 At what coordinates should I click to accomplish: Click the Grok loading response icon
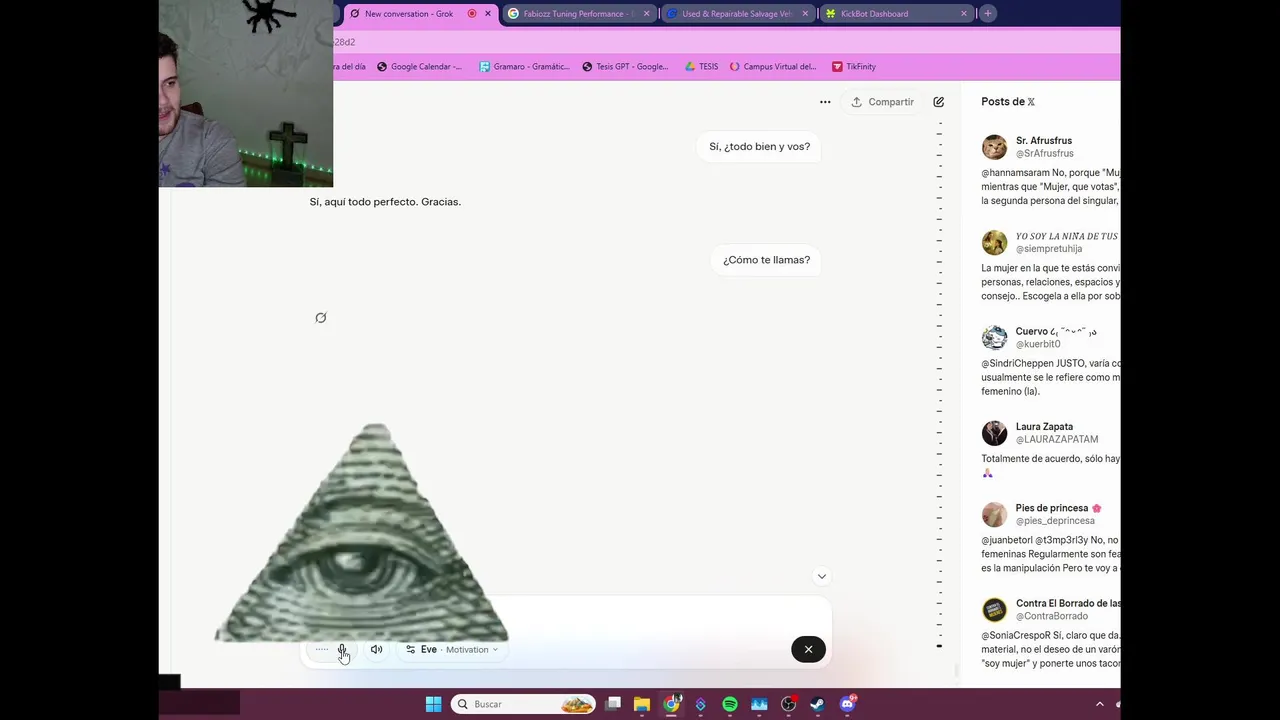point(321,318)
